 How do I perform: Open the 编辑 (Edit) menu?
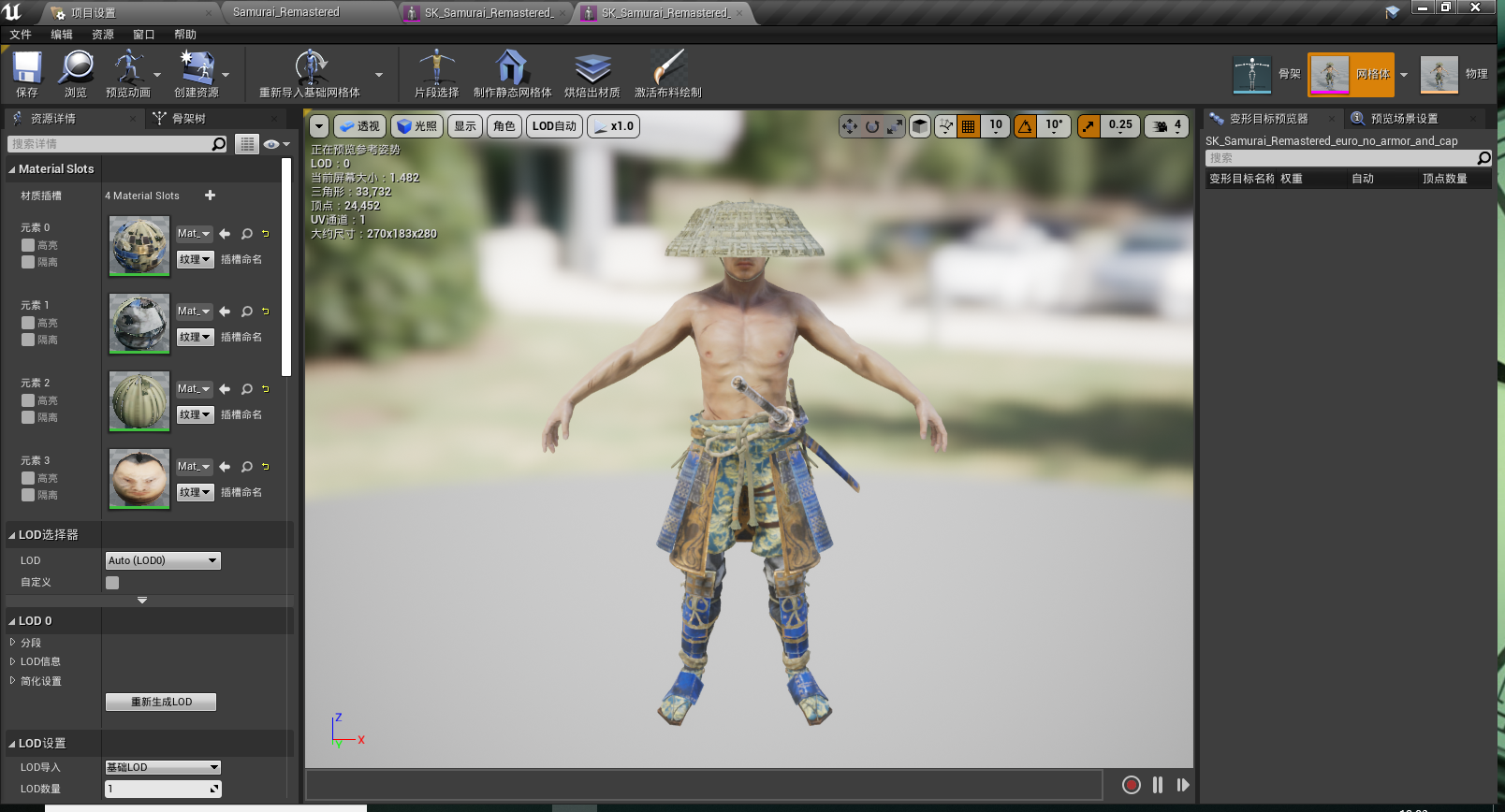[62, 35]
